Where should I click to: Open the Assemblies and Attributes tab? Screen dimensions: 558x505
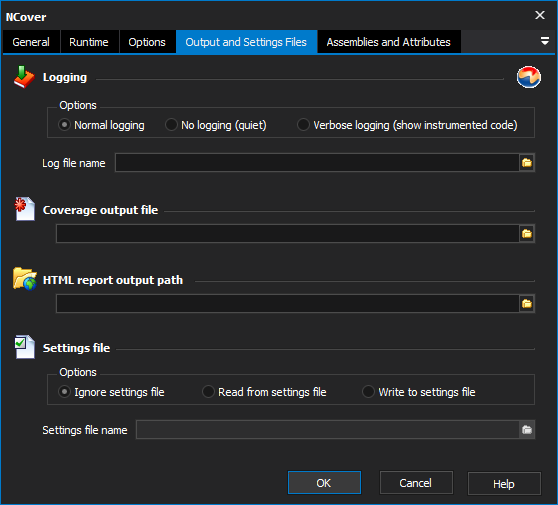coord(389,42)
